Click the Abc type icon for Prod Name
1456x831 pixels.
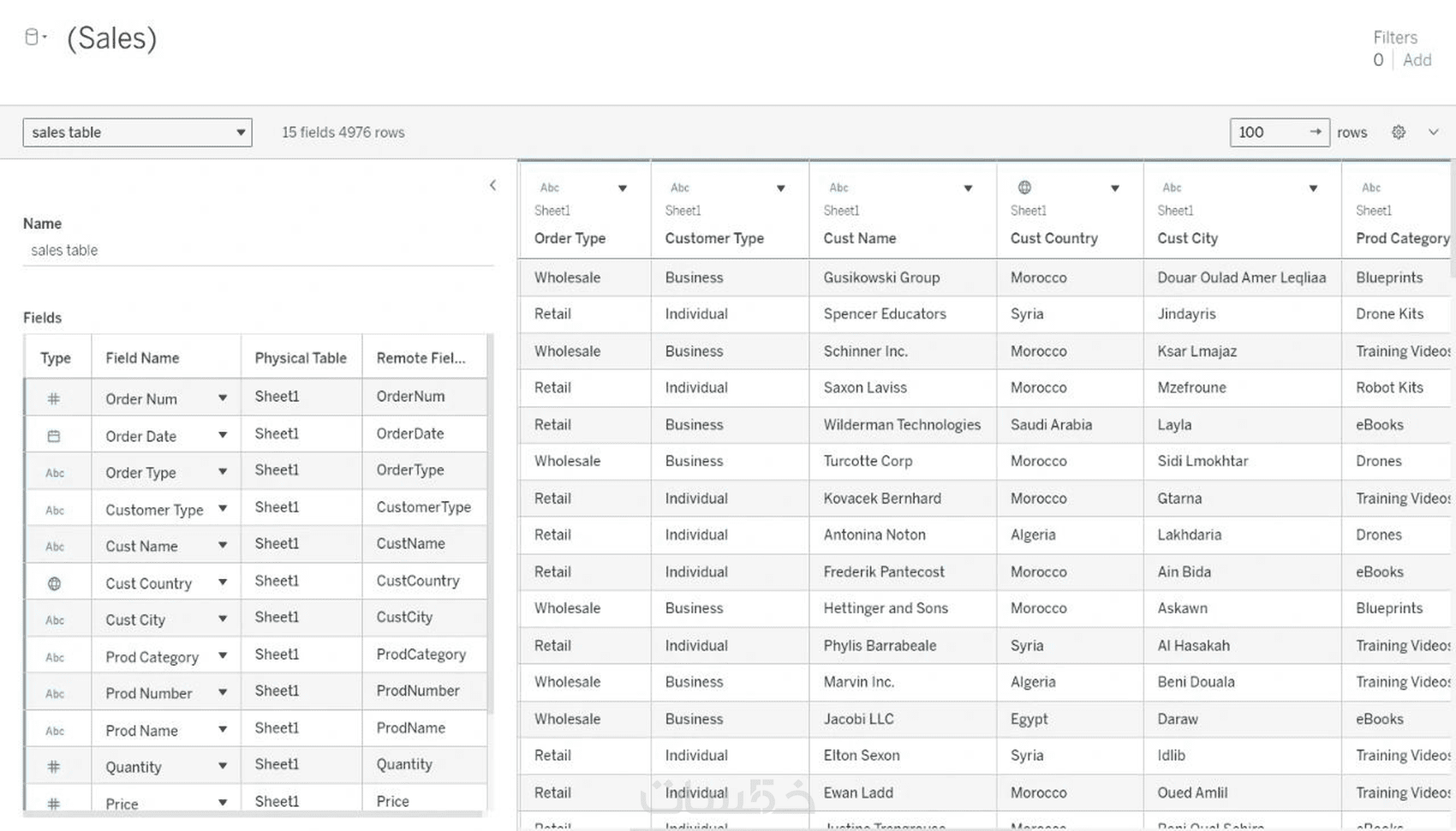pos(55,731)
